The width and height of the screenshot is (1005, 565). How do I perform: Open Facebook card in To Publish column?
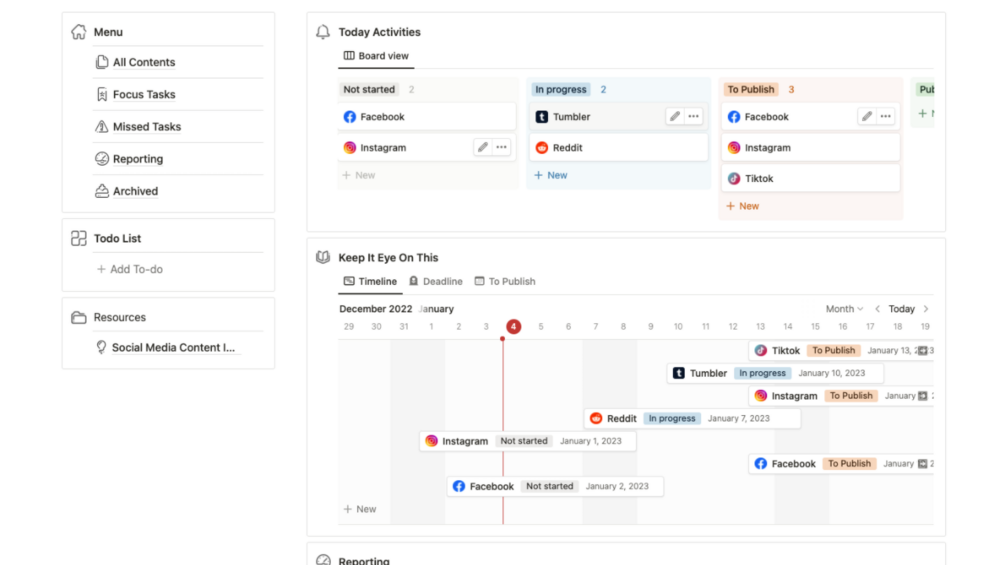pyautogui.click(x=811, y=117)
